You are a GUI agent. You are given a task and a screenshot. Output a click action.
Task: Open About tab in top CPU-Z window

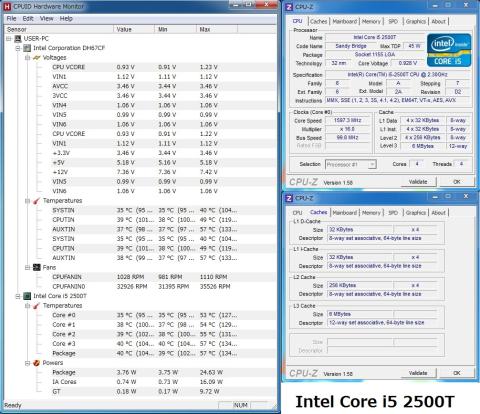(439, 21)
